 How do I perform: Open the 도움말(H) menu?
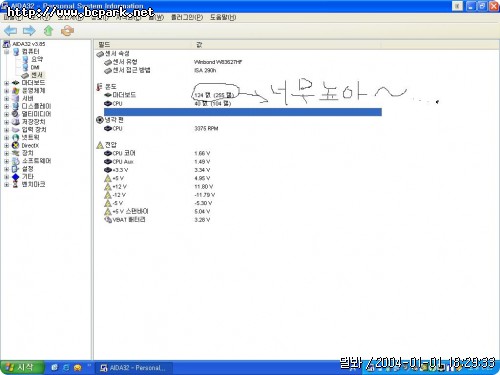point(223,17)
